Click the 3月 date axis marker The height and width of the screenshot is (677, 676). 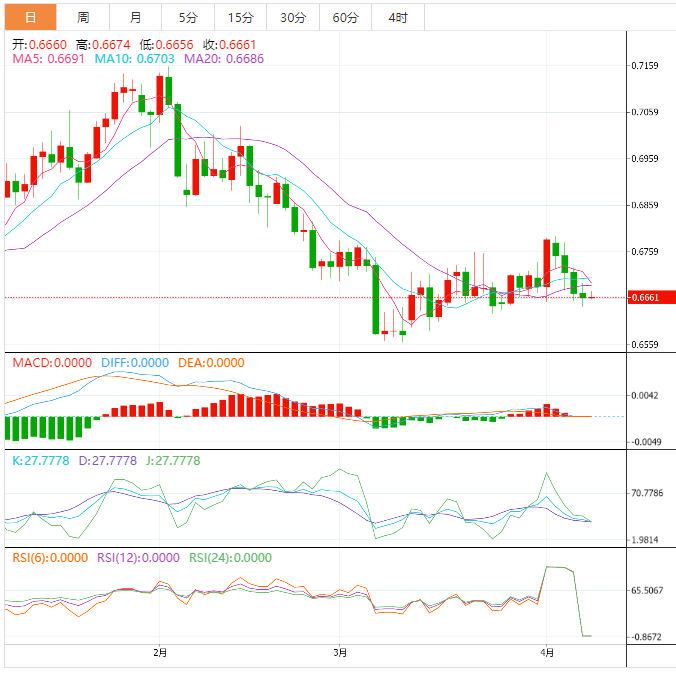point(340,653)
